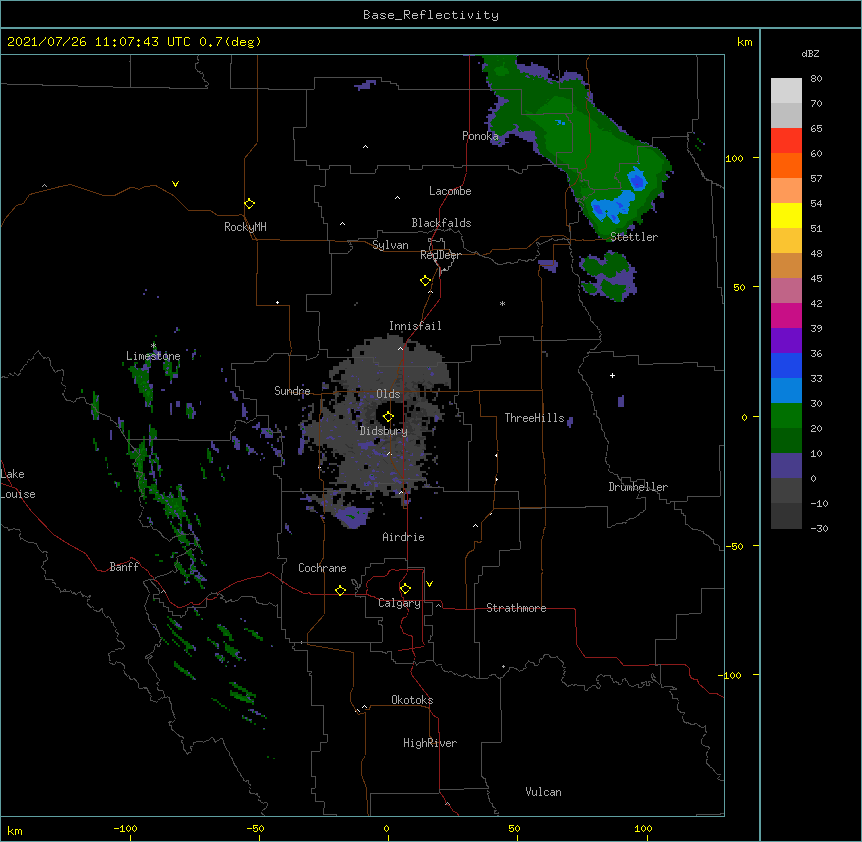
Task: Select the royal blue swatch between 36 and 33
Action: 786,365
